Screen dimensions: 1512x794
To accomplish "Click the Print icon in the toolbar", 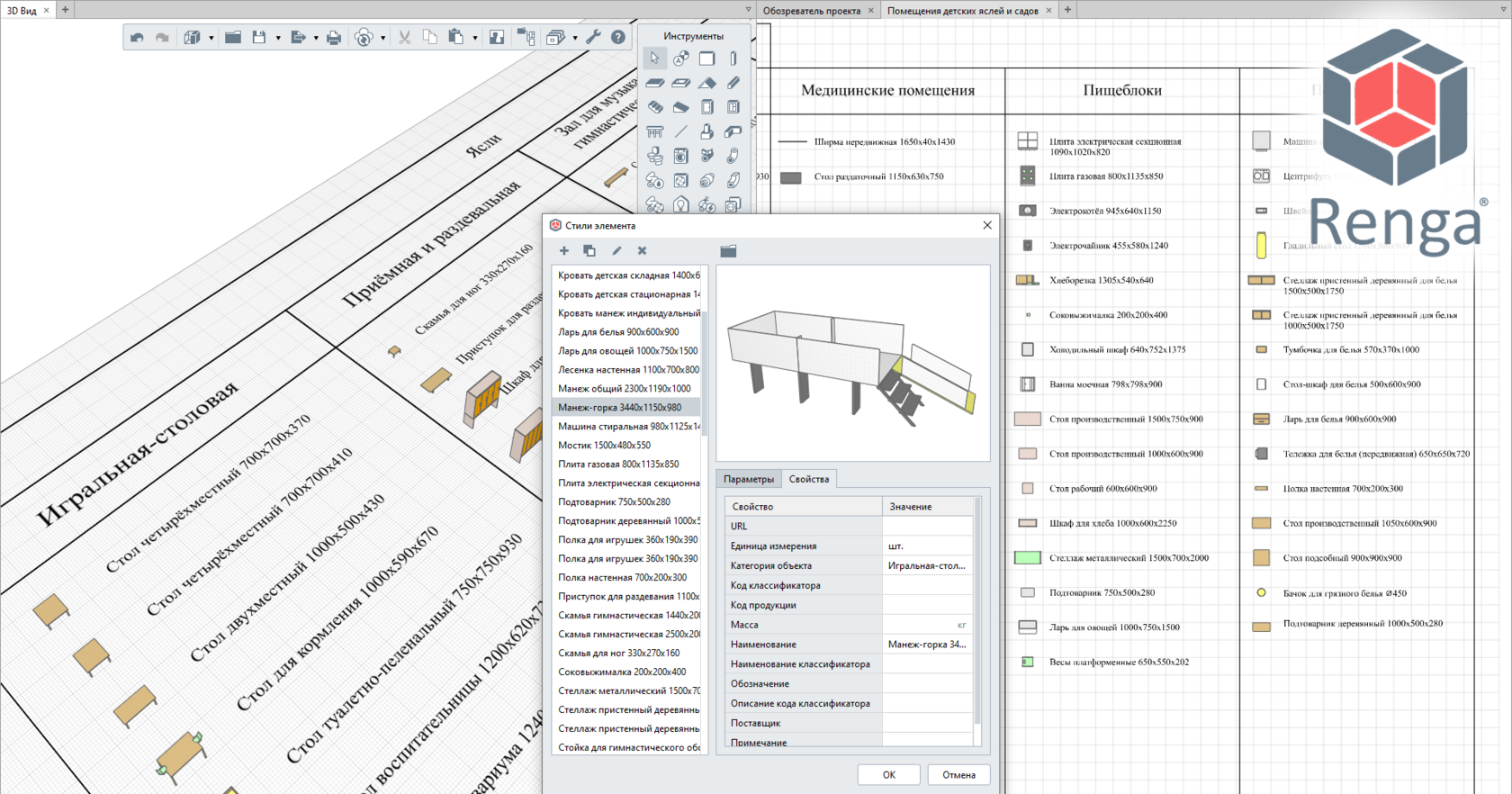I will pyautogui.click(x=334, y=38).
